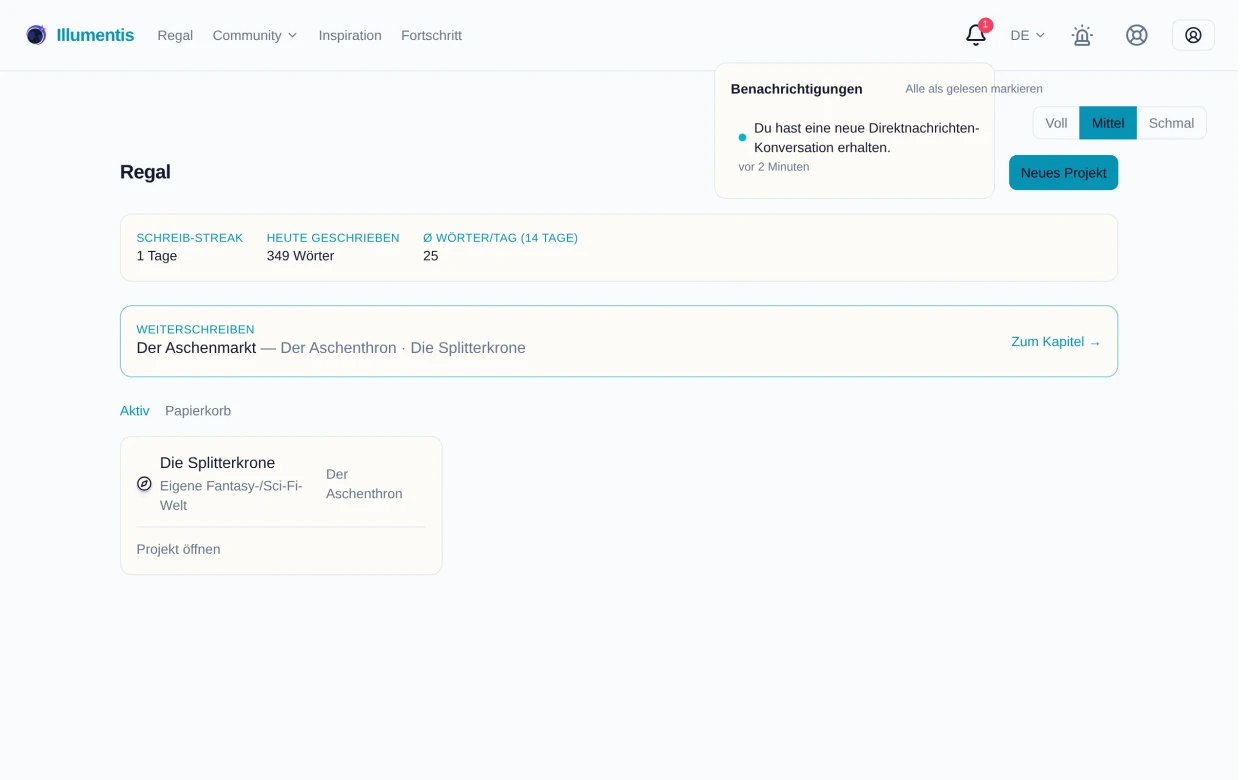The height and width of the screenshot is (780, 1248).
Task: Open the siren alert icon
Action: click(x=1081, y=35)
